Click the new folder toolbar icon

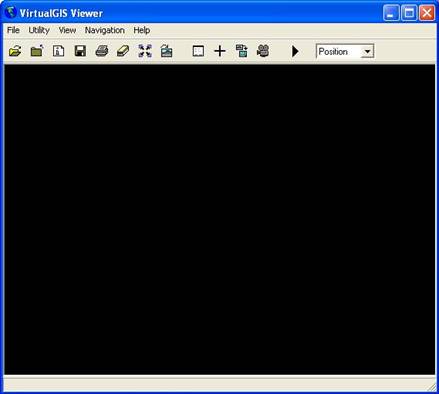37,51
